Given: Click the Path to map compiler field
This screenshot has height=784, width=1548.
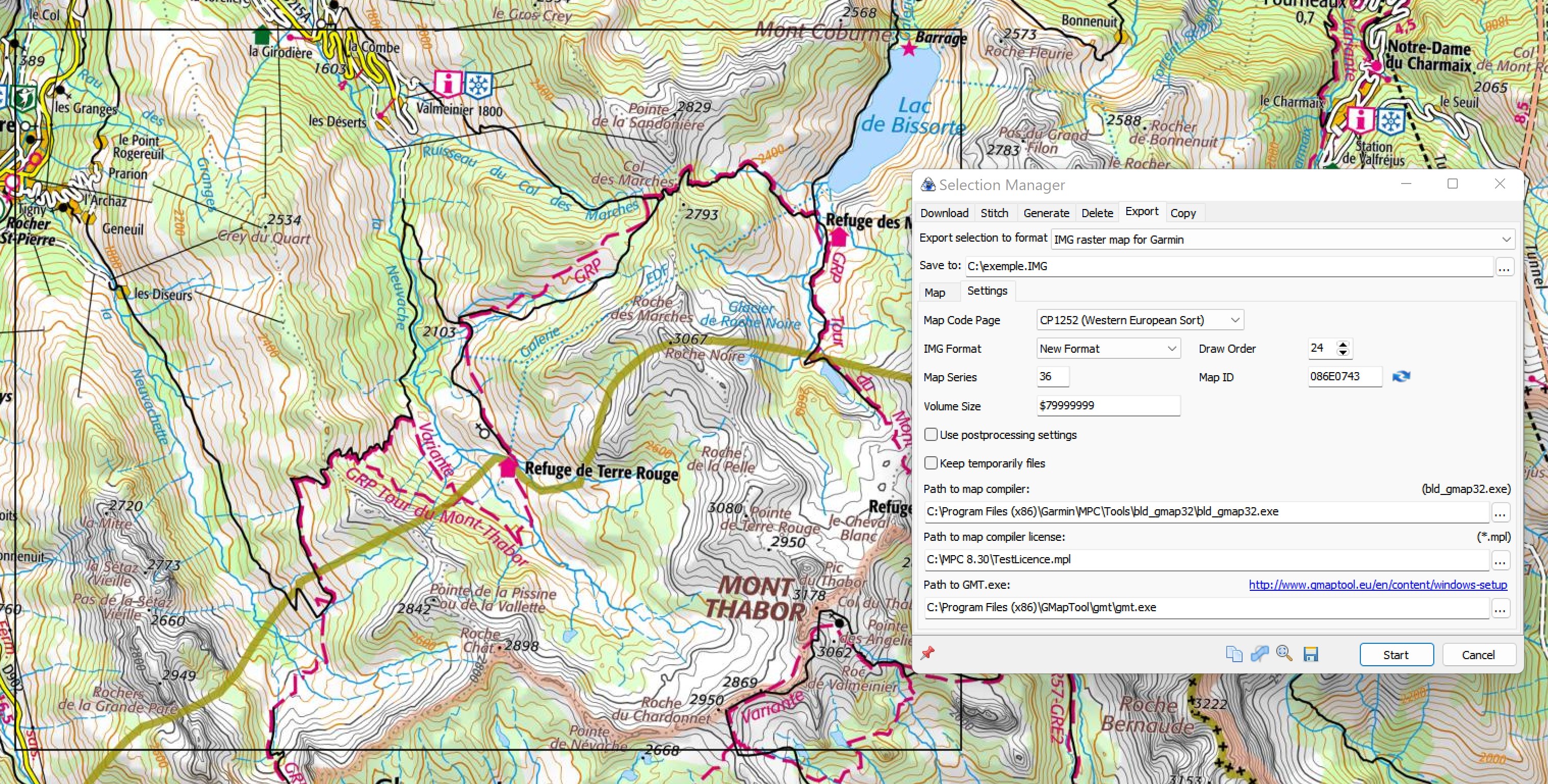Looking at the screenshot, I should point(1207,512).
